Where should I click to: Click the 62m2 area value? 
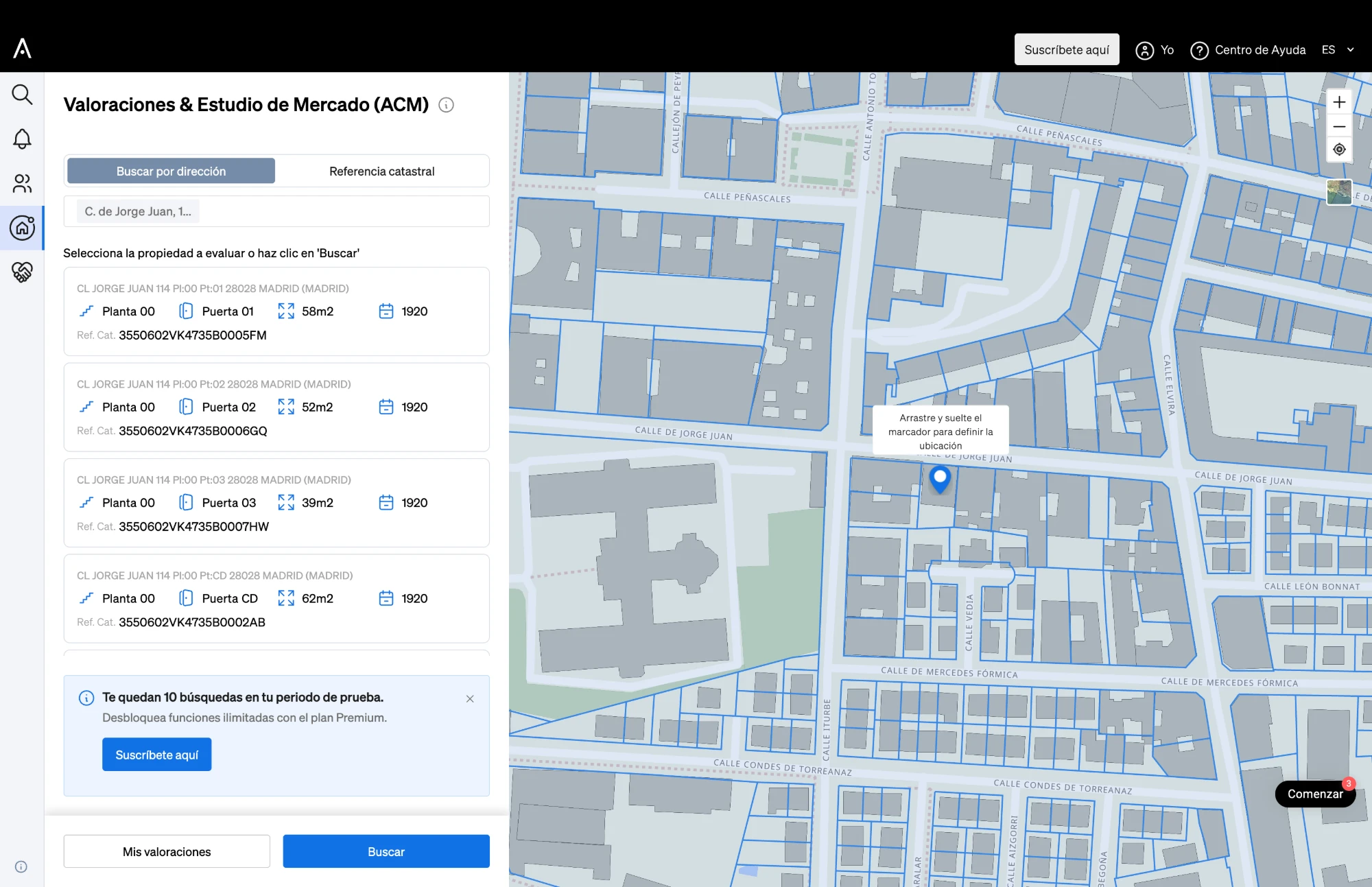click(x=318, y=599)
